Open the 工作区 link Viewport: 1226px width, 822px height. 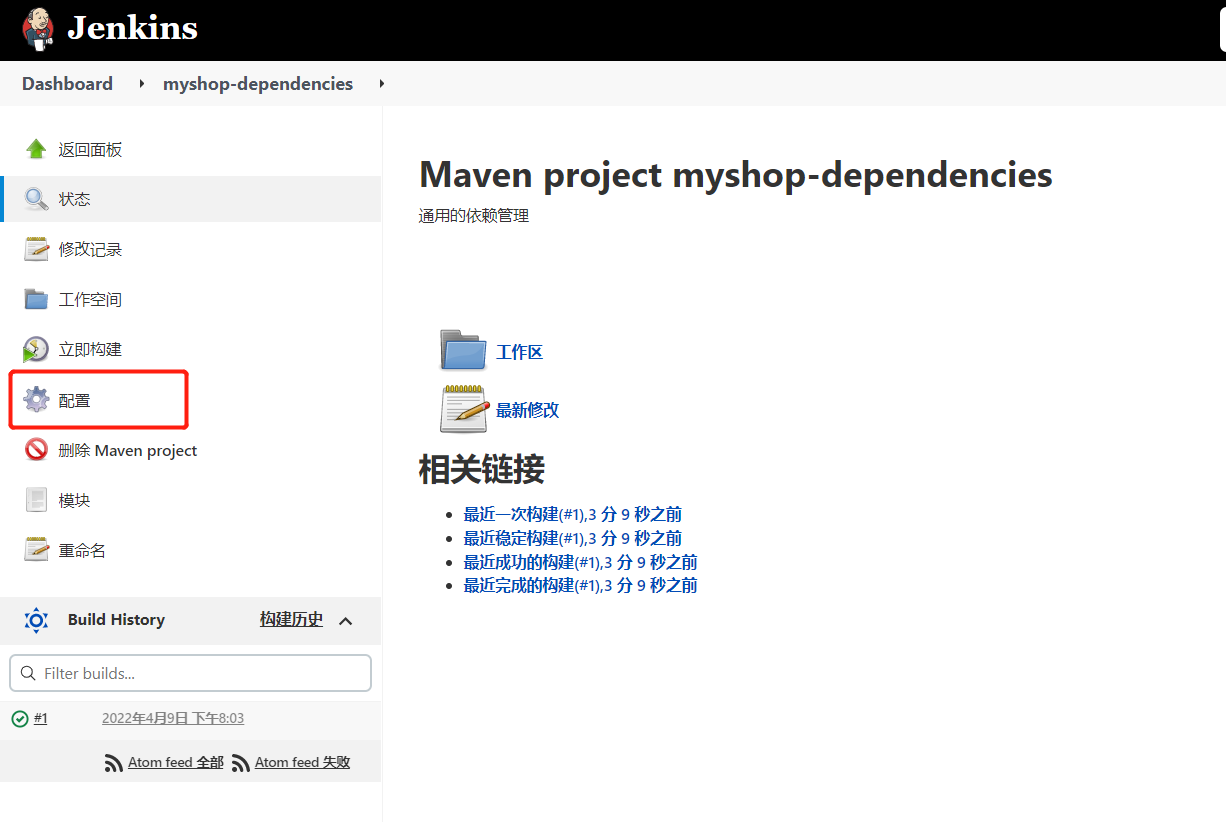coord(519,352)
